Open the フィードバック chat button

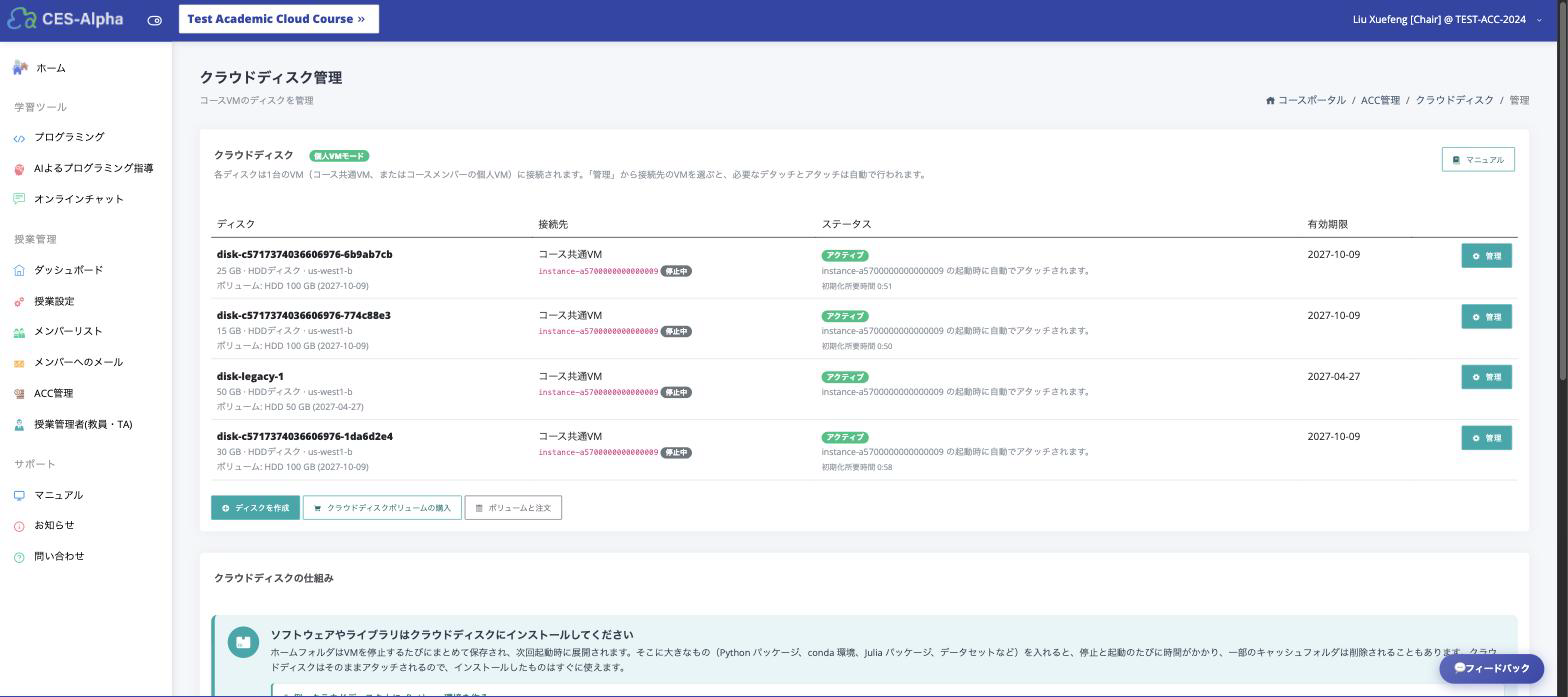coord(1491,668)
